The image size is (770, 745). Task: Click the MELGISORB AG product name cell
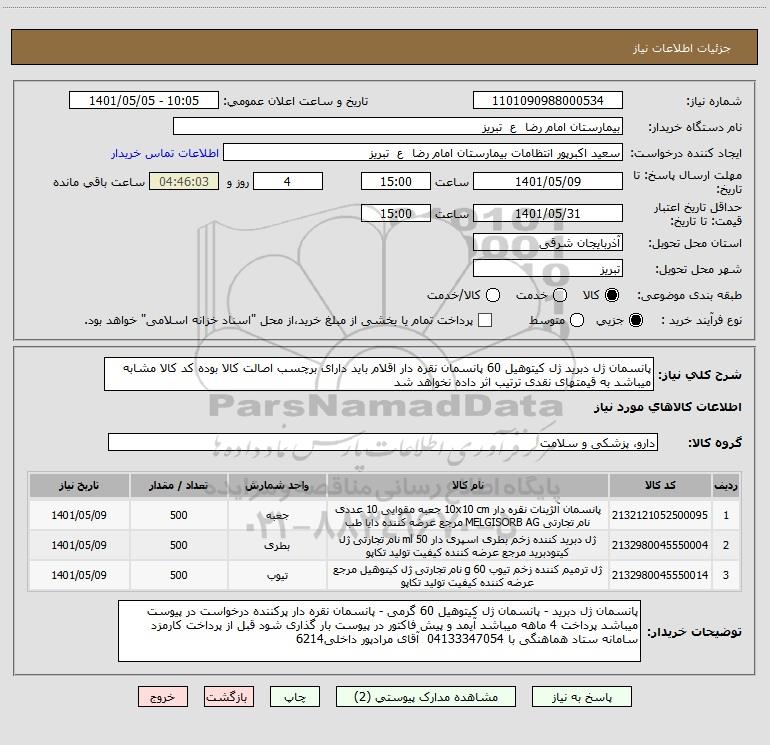[x=468, y=516]
